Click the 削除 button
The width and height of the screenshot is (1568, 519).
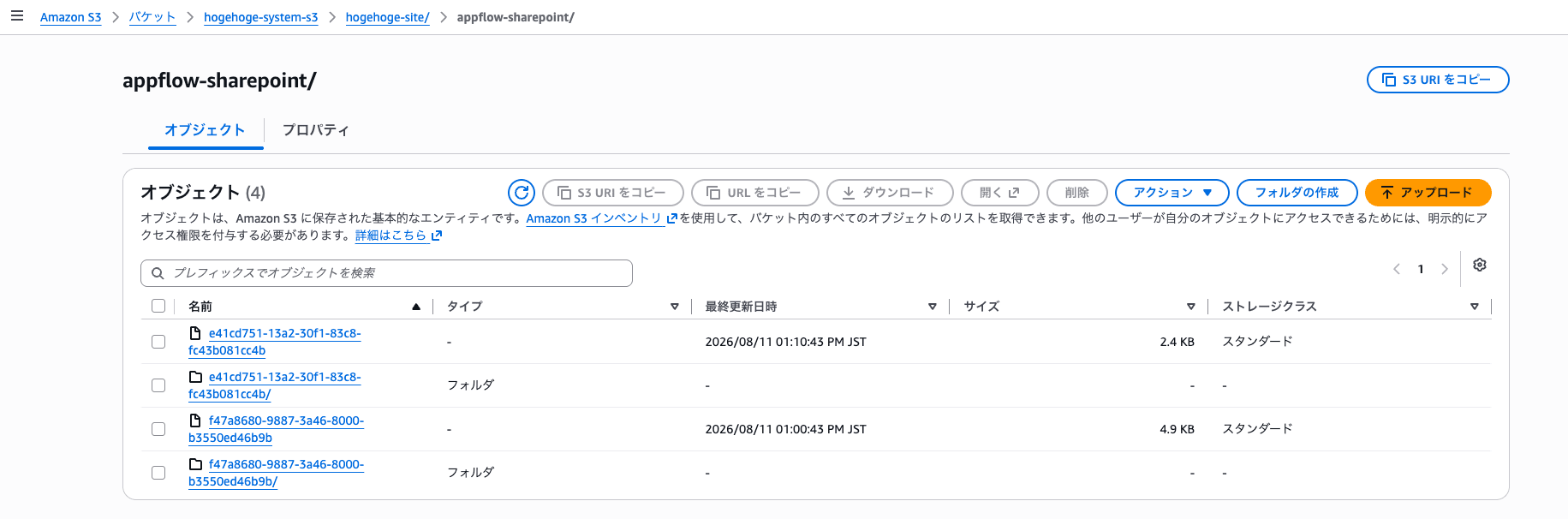click(x=1077, y=193)
